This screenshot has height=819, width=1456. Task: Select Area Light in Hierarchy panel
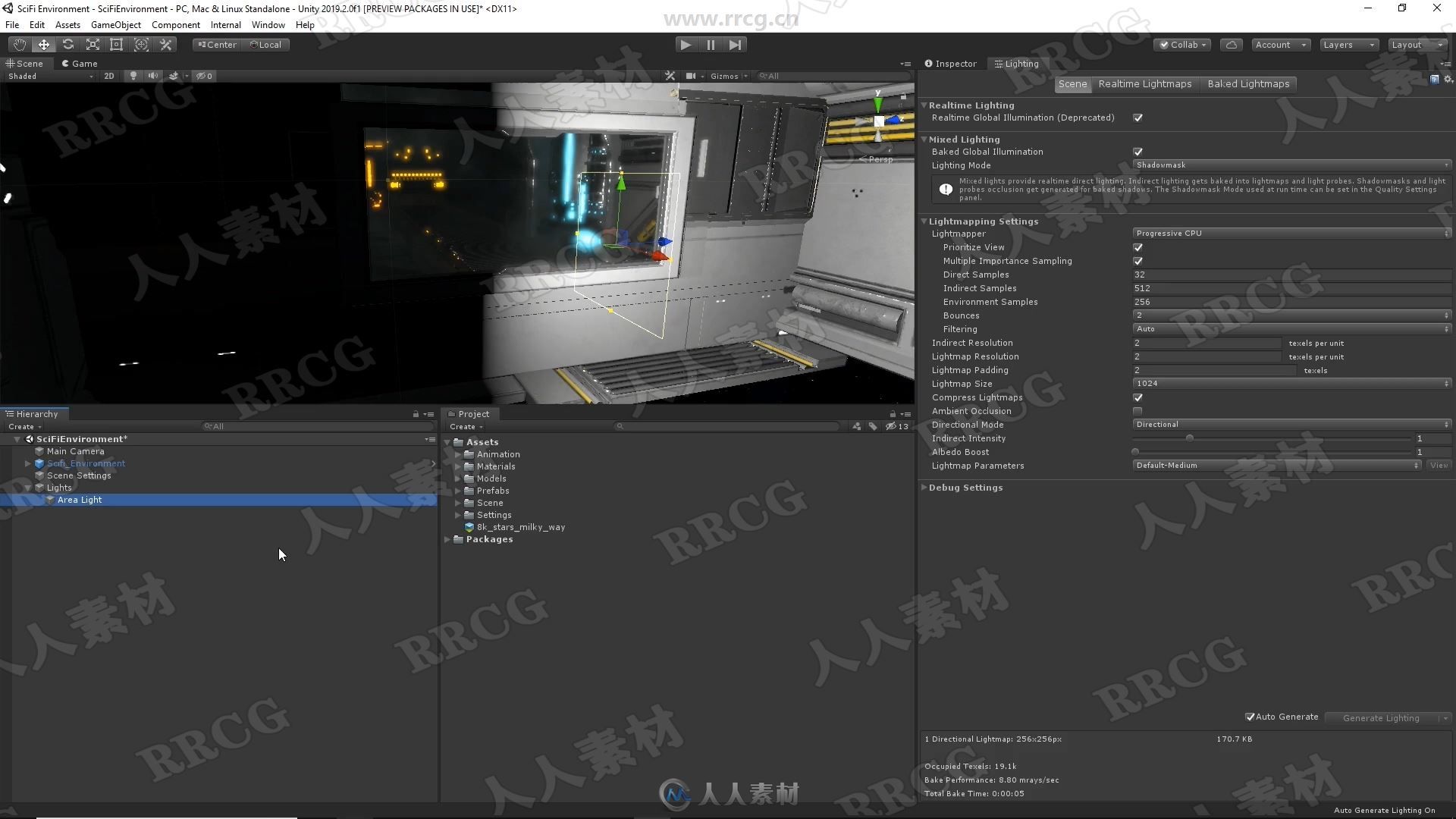pos(79,499)
